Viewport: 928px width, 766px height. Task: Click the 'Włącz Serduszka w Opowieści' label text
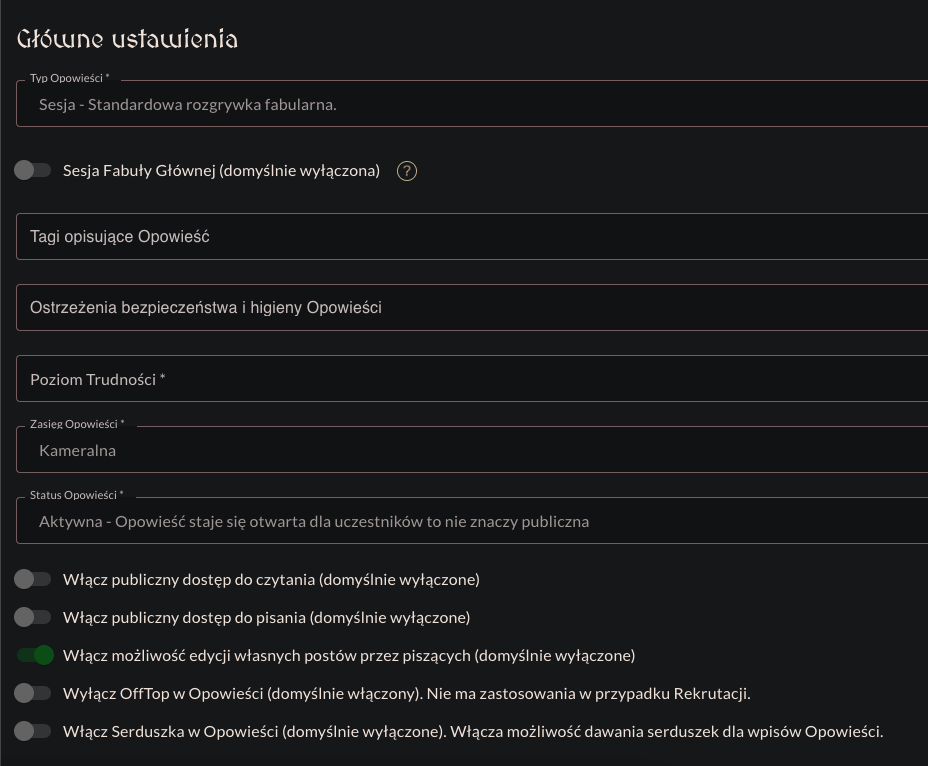point(472,732)
